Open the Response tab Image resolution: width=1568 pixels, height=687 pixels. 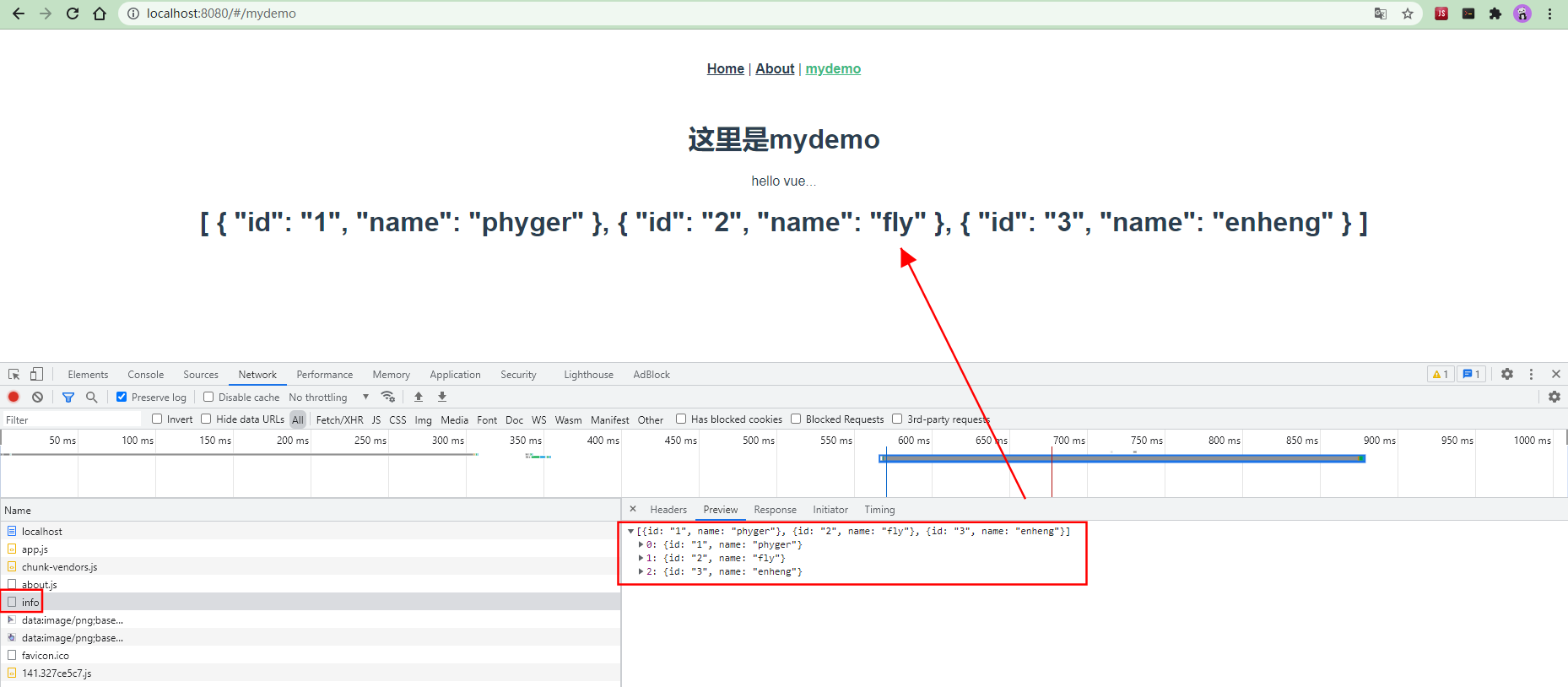(775, 510)
